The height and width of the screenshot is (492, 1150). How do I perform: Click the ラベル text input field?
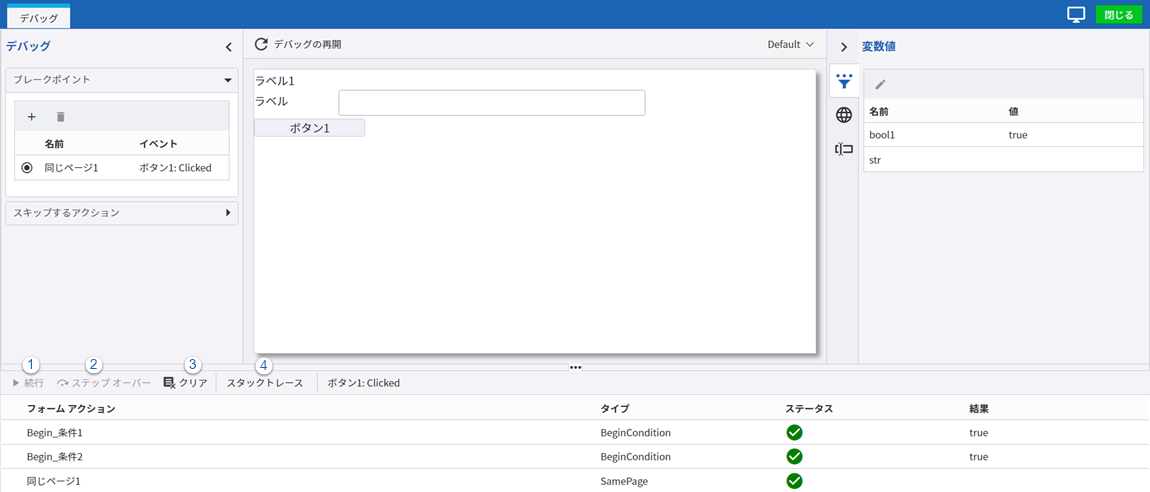click(491, 103)
